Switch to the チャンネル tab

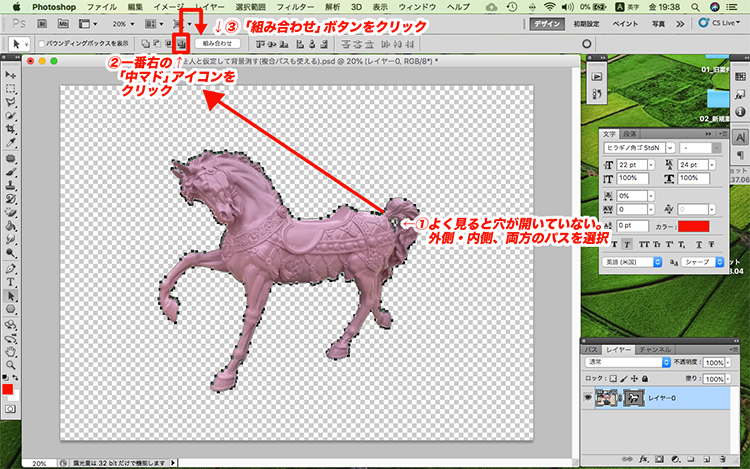pos(655,349)
